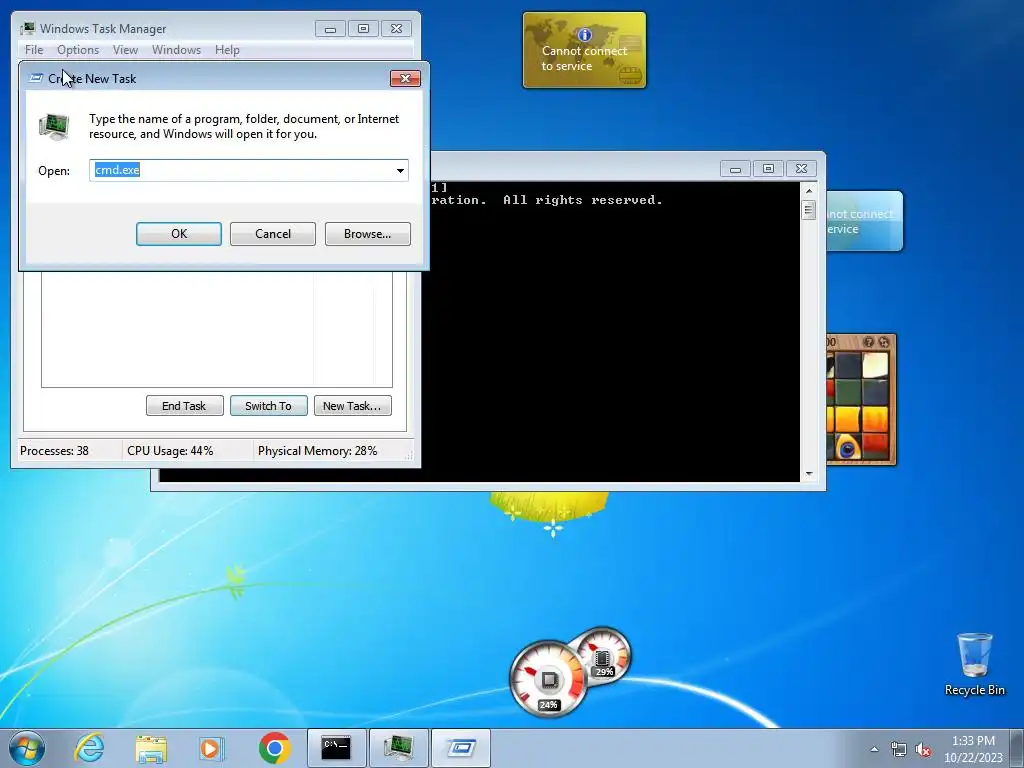Screen dimensions: 1024x768
Task: Click the picture puzzle gadget tiles
Action: 859,406
